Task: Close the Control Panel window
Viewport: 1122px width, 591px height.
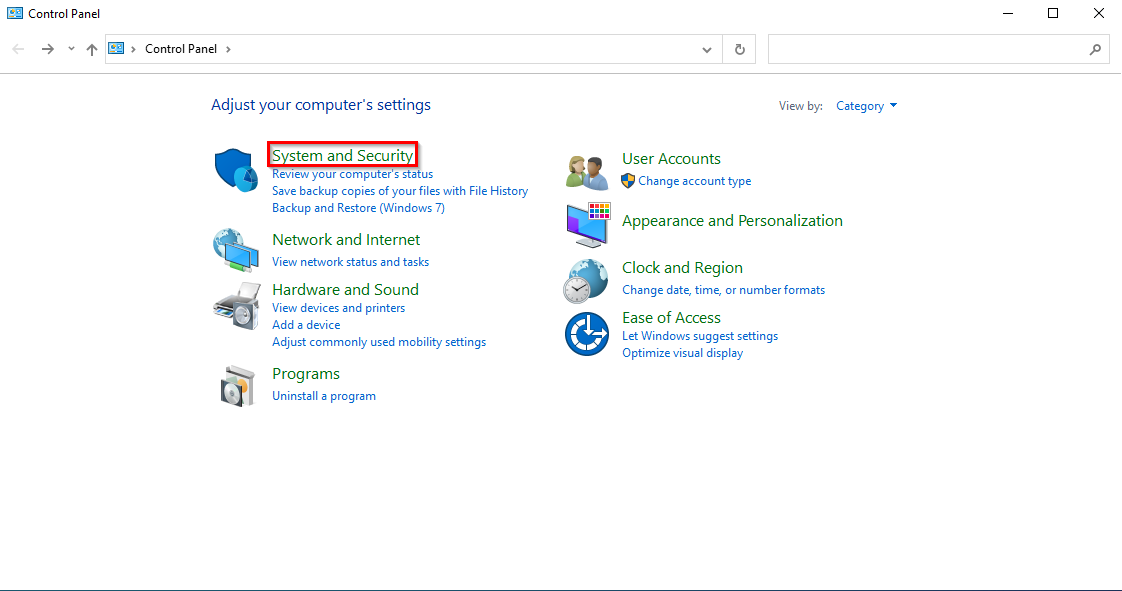Action: point(1099,14)
